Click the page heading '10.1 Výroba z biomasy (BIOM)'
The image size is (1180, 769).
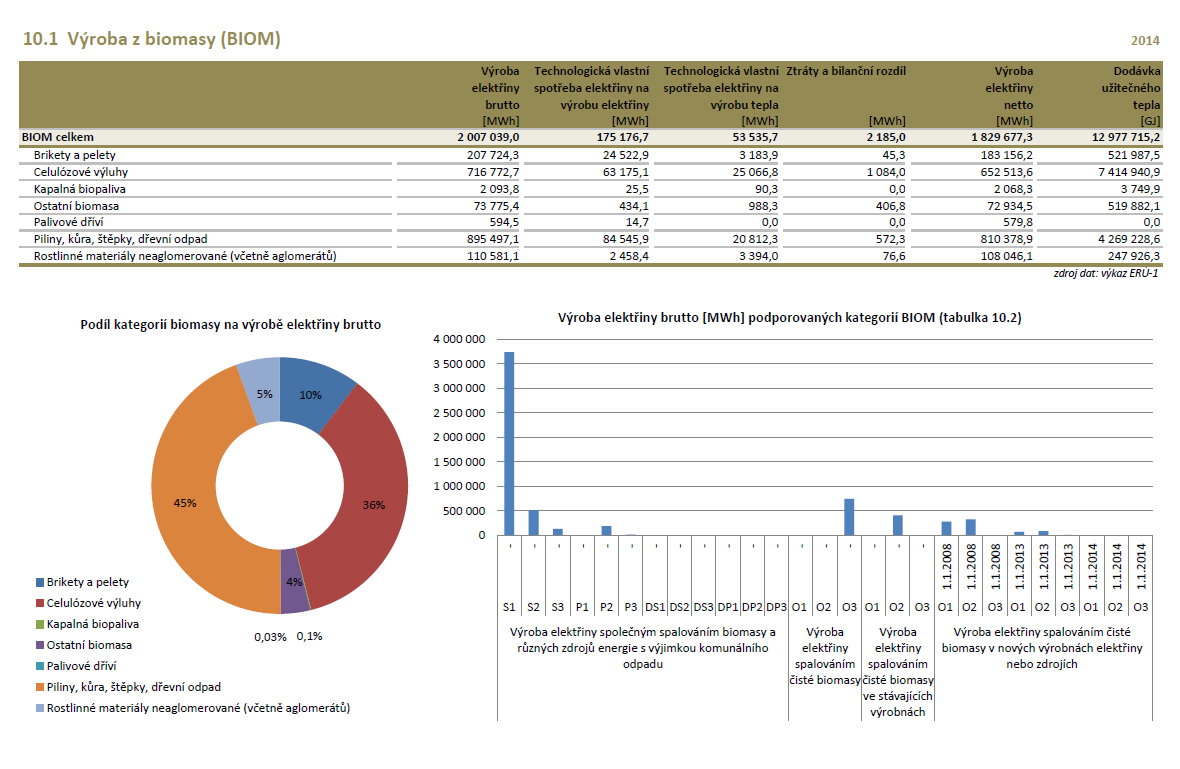pos(151,40)
